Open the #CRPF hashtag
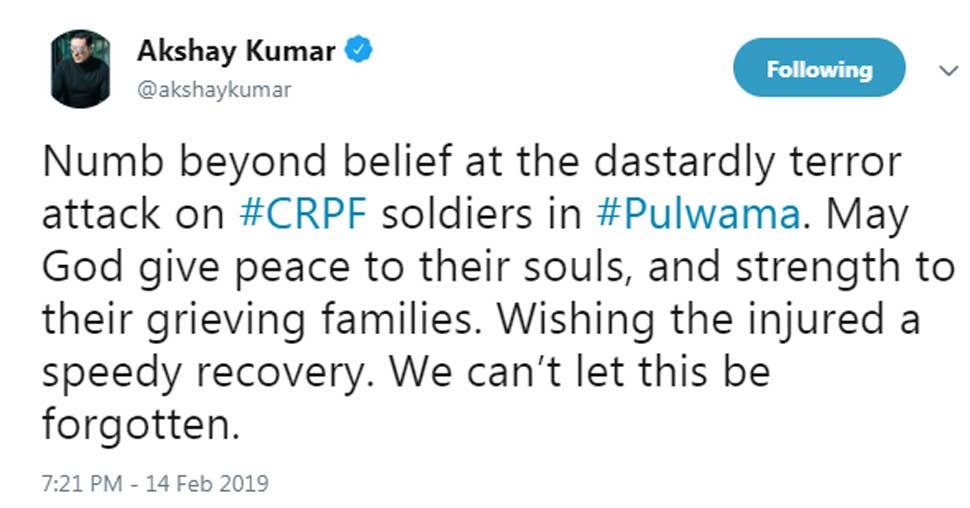The image size is (970, 508). 303,213
